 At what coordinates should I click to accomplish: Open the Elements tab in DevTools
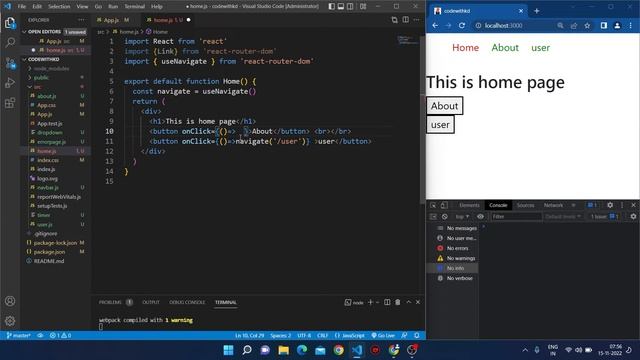click(469, 205)
